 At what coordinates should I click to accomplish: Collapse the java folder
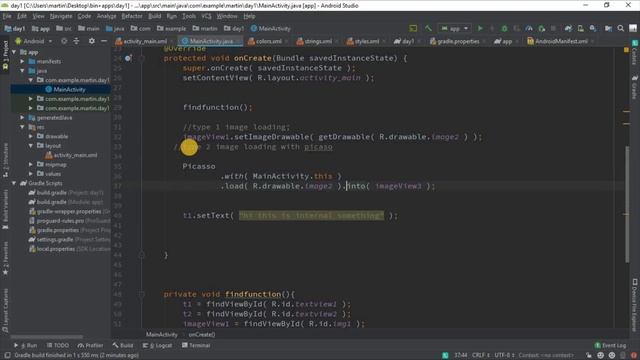pyautogui.click(x=23, y=71)
